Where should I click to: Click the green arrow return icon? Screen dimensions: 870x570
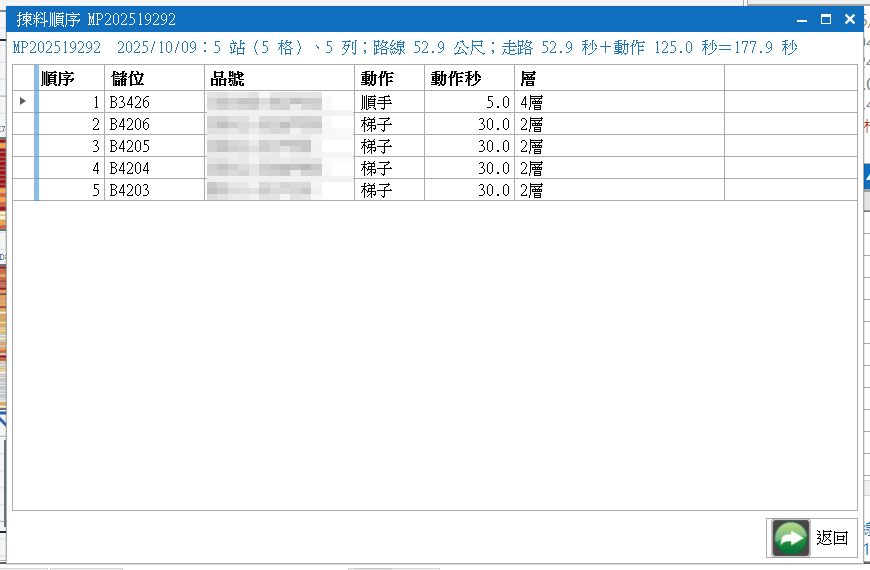791,538
